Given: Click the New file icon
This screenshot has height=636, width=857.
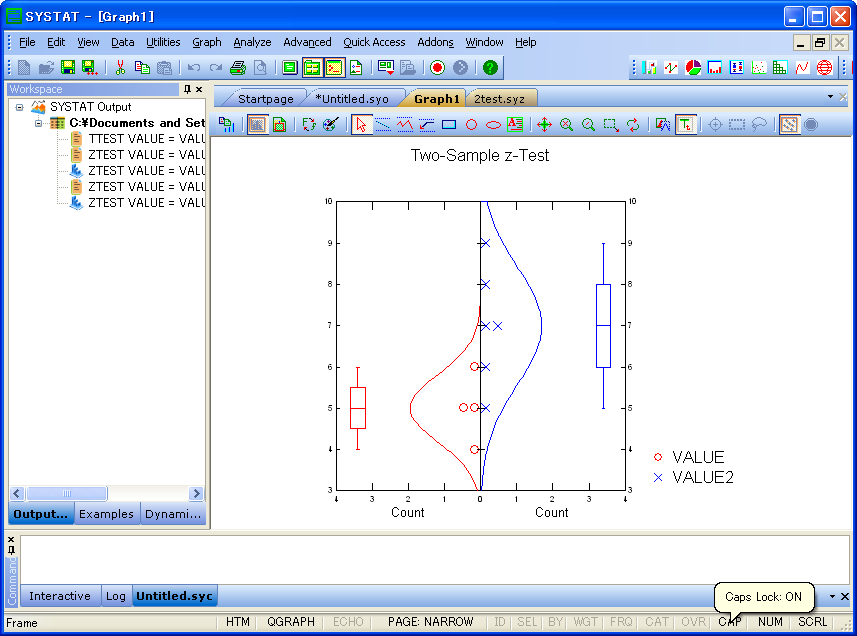Looking at the screenshot, I should pyautogui.click(x=24, y=68).
